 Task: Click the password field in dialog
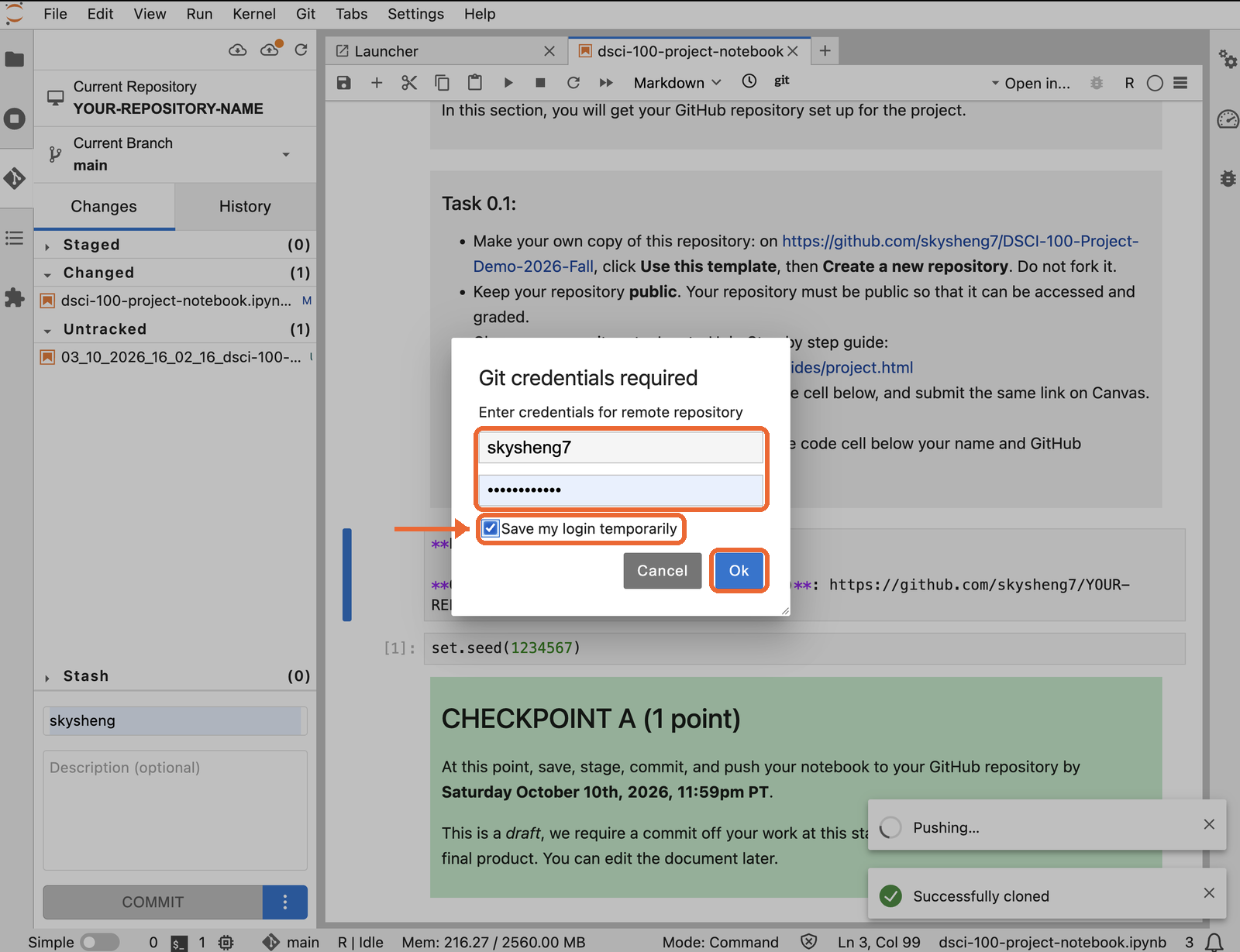tap(621, 490)
